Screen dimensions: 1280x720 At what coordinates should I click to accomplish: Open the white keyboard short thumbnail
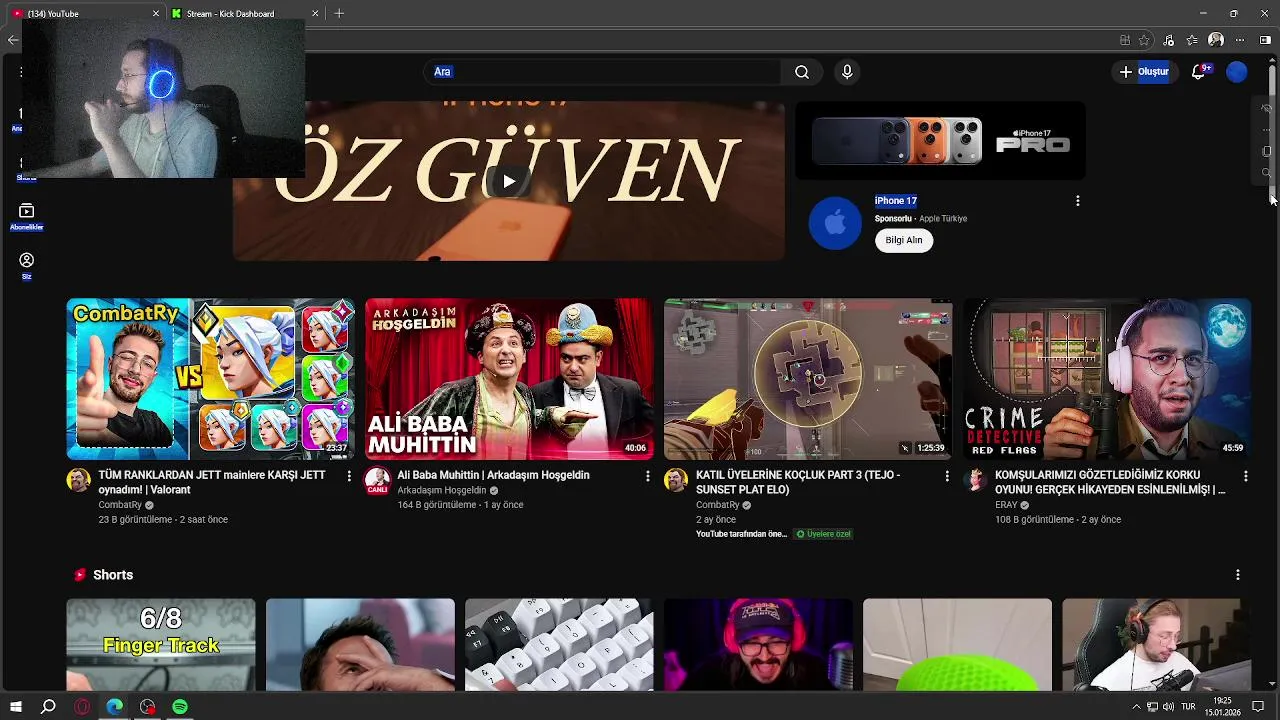[x=559, y=645]
